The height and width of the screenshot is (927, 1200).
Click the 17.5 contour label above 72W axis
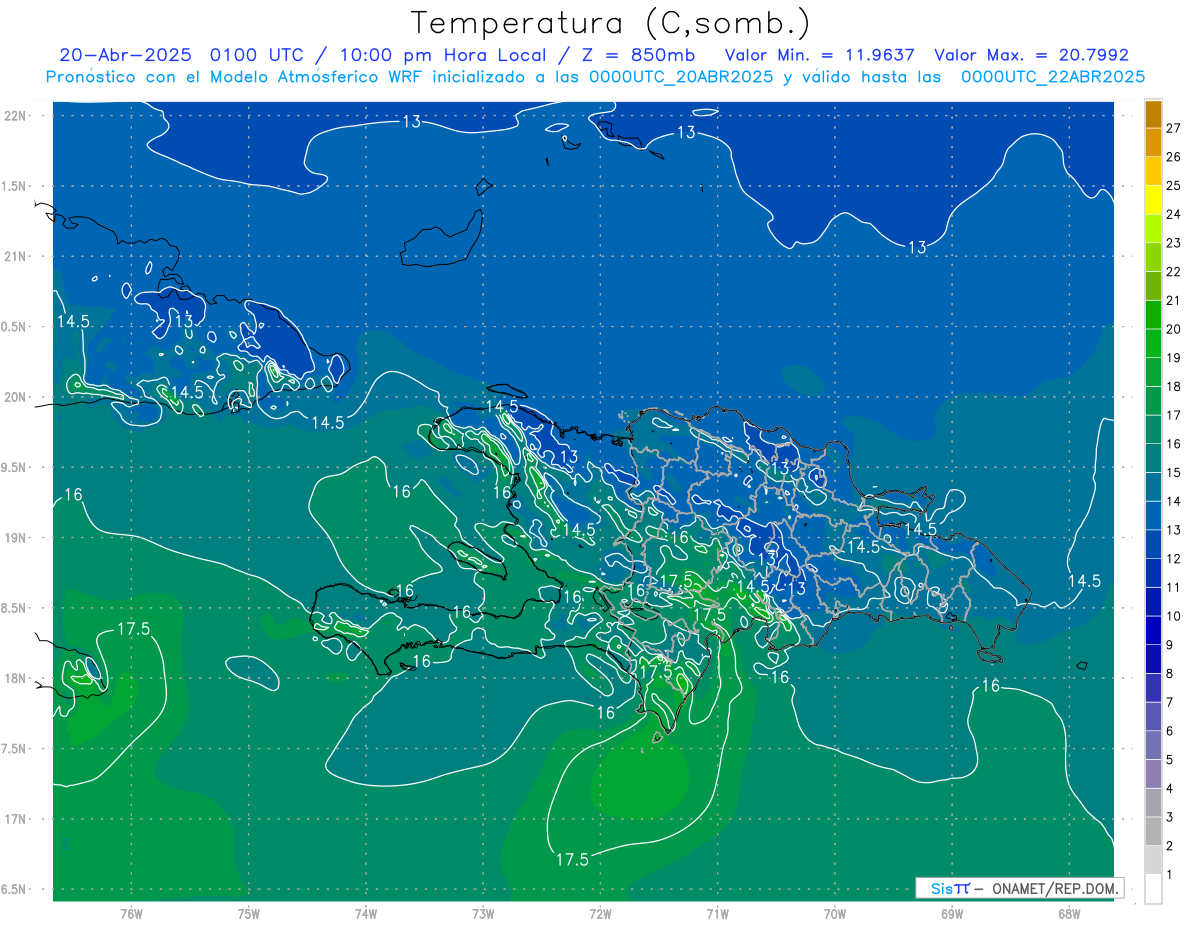[x=572, y=859]
